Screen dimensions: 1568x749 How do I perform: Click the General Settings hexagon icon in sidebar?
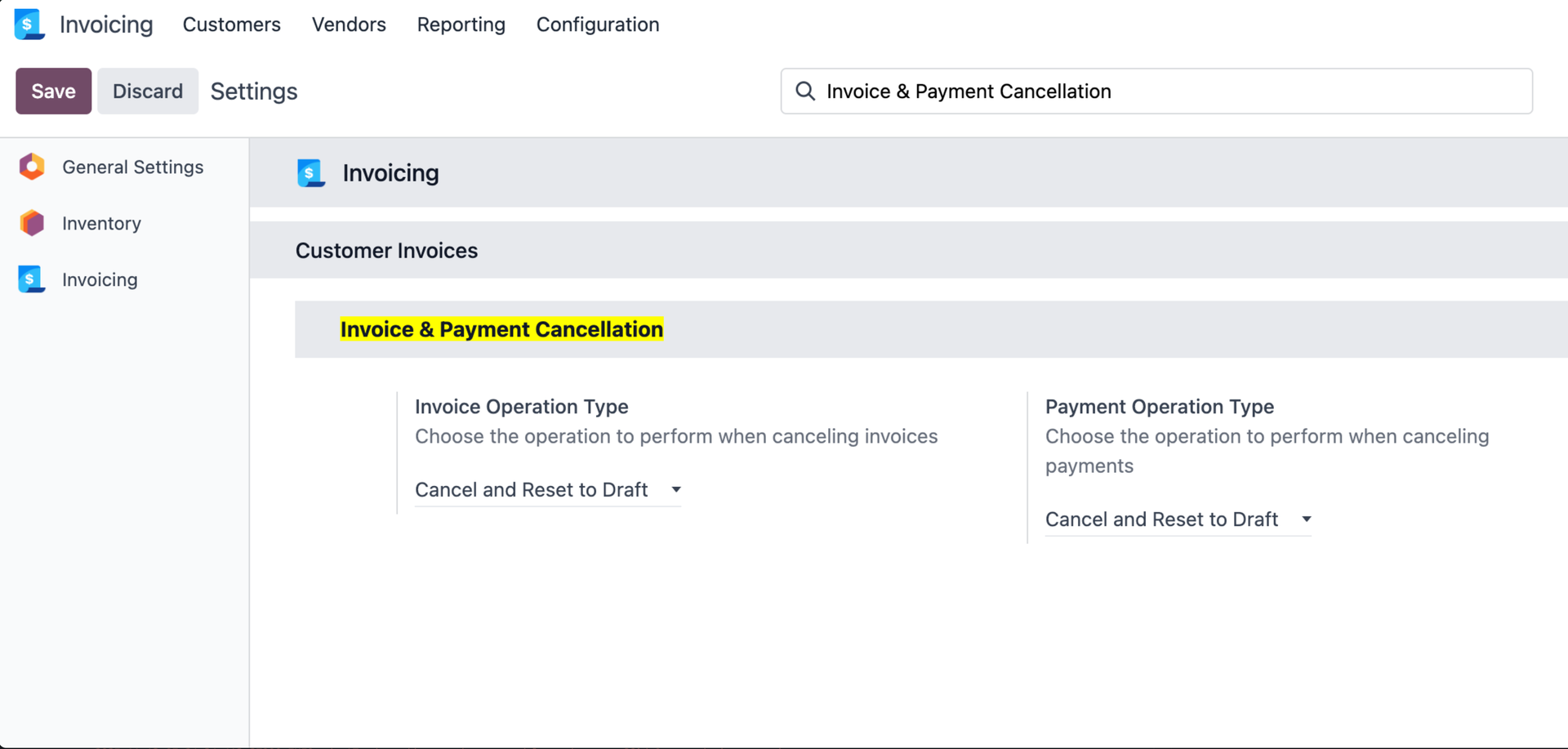(x=31, y=167)
